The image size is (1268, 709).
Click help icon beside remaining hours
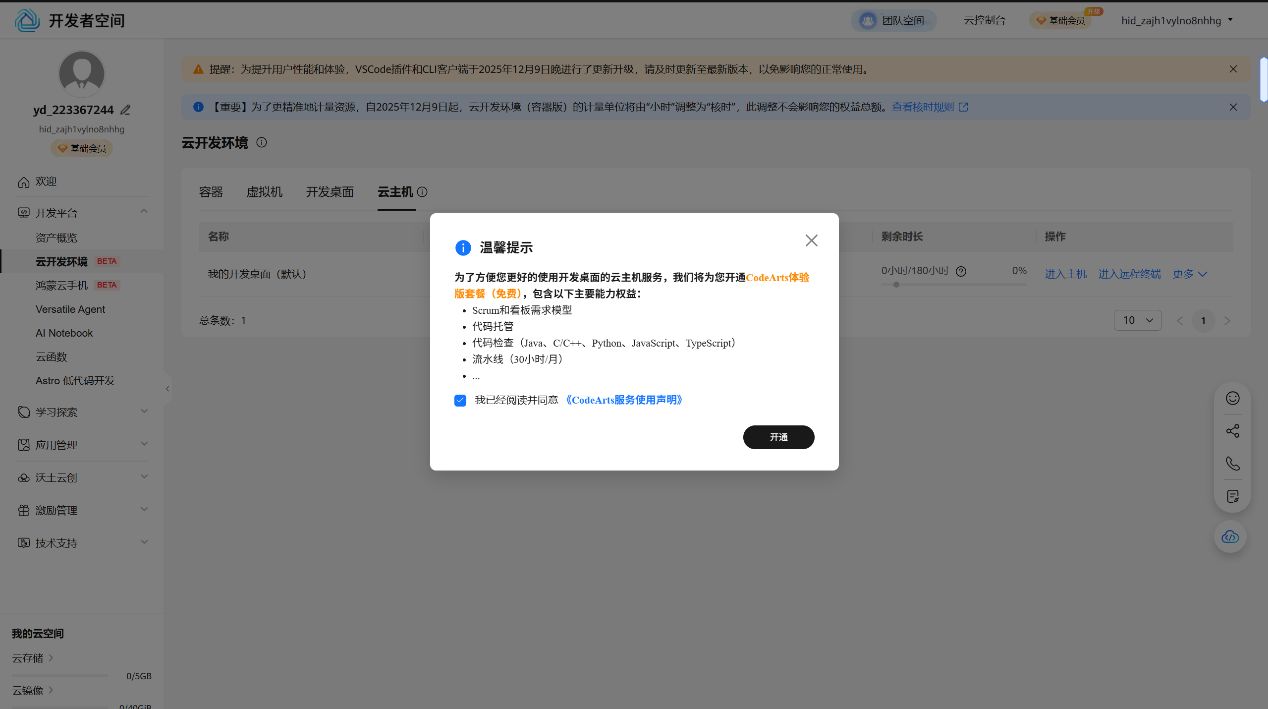click(x=961, y=271)
